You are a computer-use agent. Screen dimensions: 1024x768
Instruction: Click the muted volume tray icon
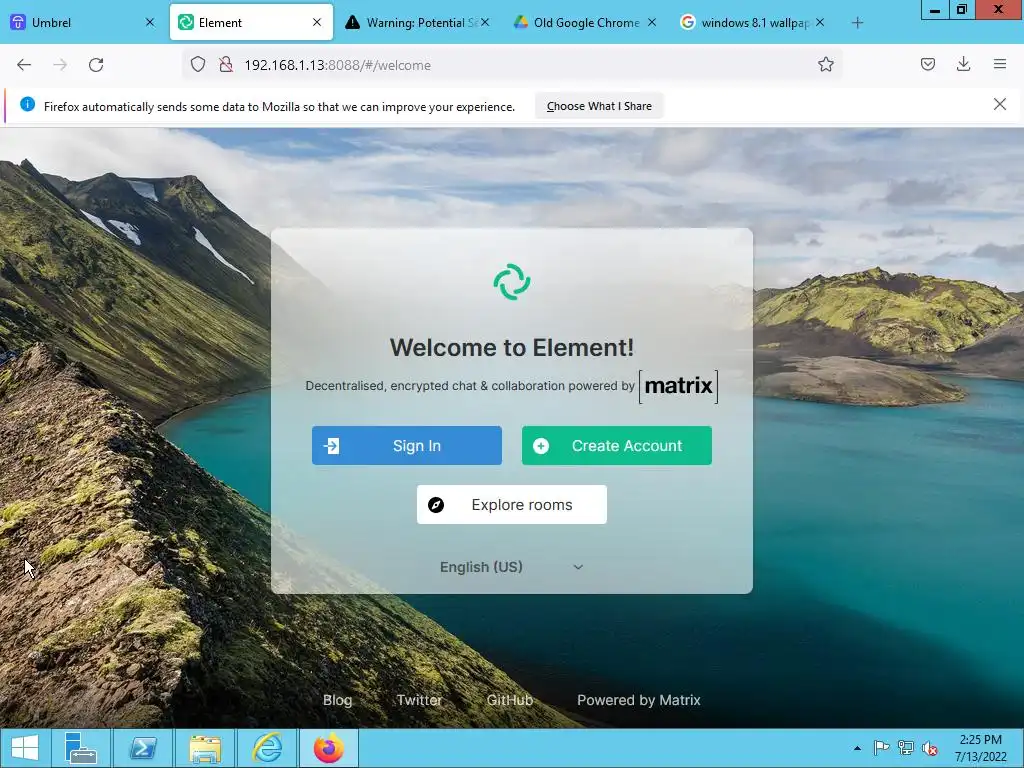(930, 748)
